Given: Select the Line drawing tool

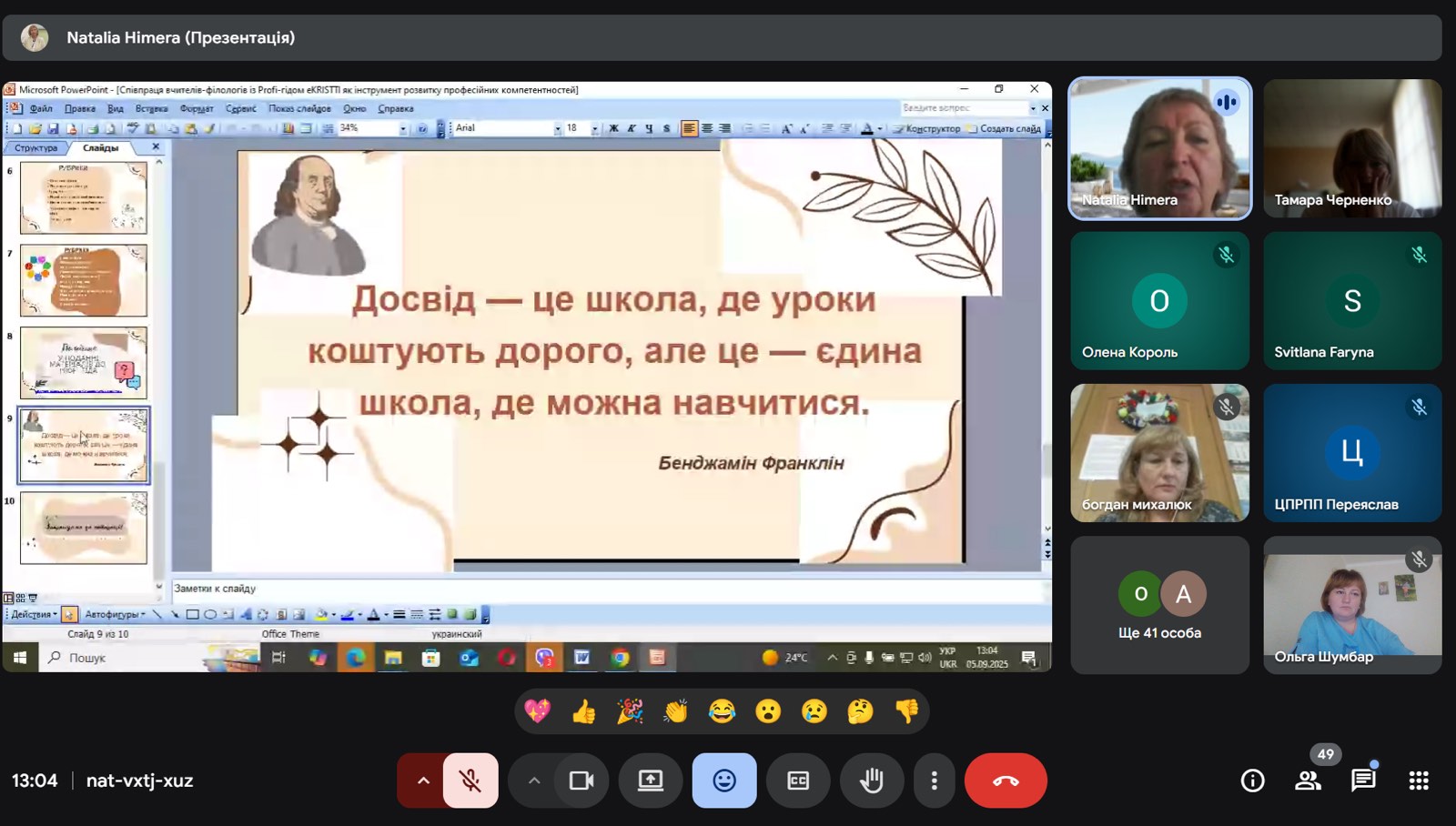Looking at the screenshot, I should click(157, 615).
